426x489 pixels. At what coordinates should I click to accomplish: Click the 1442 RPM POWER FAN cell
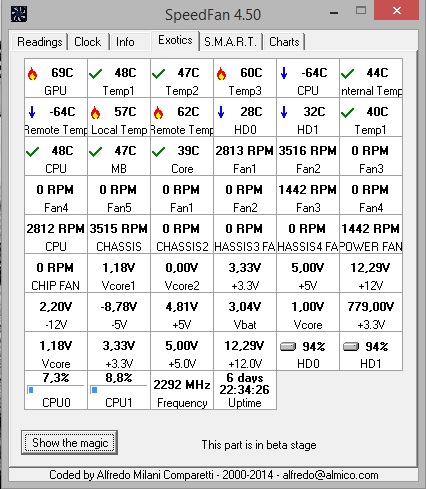point(371,234)
